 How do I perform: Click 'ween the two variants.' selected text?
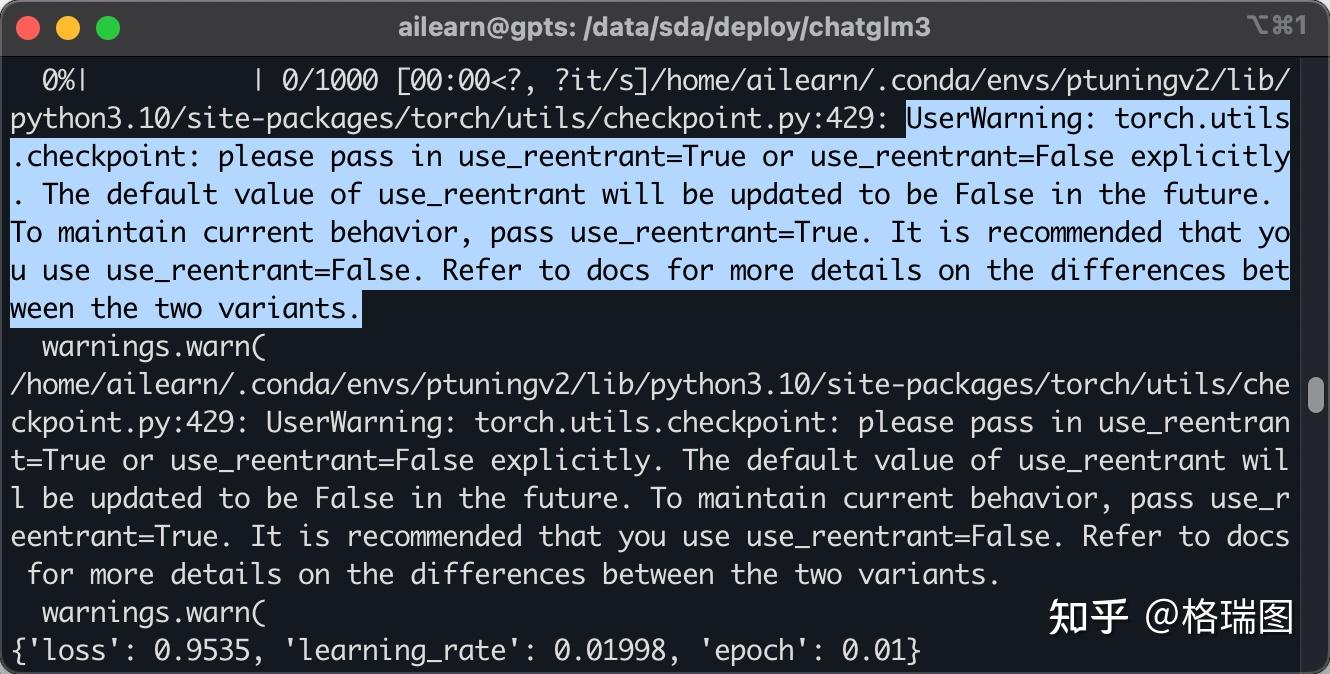[185, 309]
